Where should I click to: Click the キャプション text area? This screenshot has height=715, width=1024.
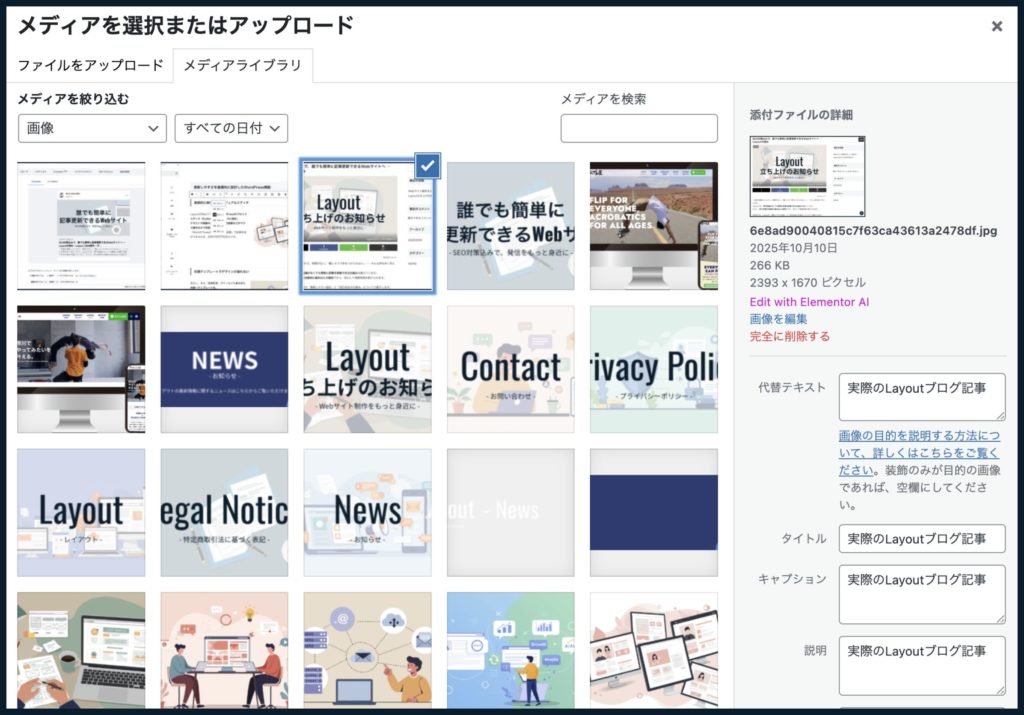[x=922, y=594]
